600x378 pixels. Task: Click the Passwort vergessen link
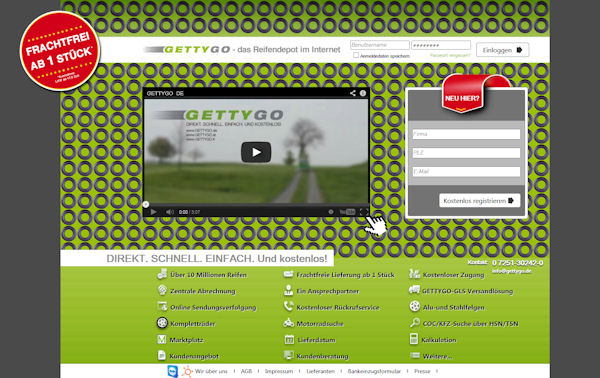[450, 55]
